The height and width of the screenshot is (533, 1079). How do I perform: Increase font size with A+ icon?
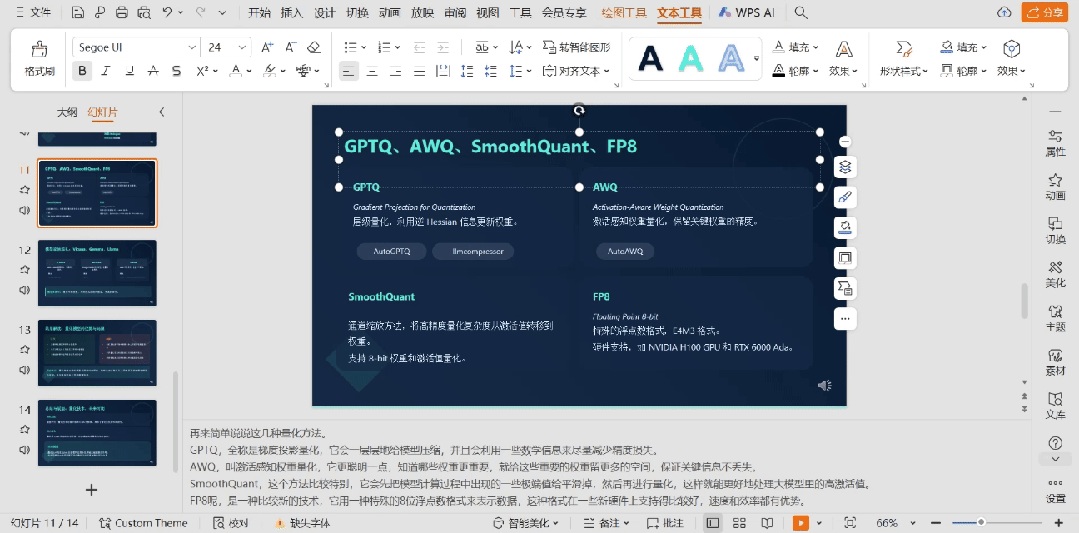coord(267,47)
